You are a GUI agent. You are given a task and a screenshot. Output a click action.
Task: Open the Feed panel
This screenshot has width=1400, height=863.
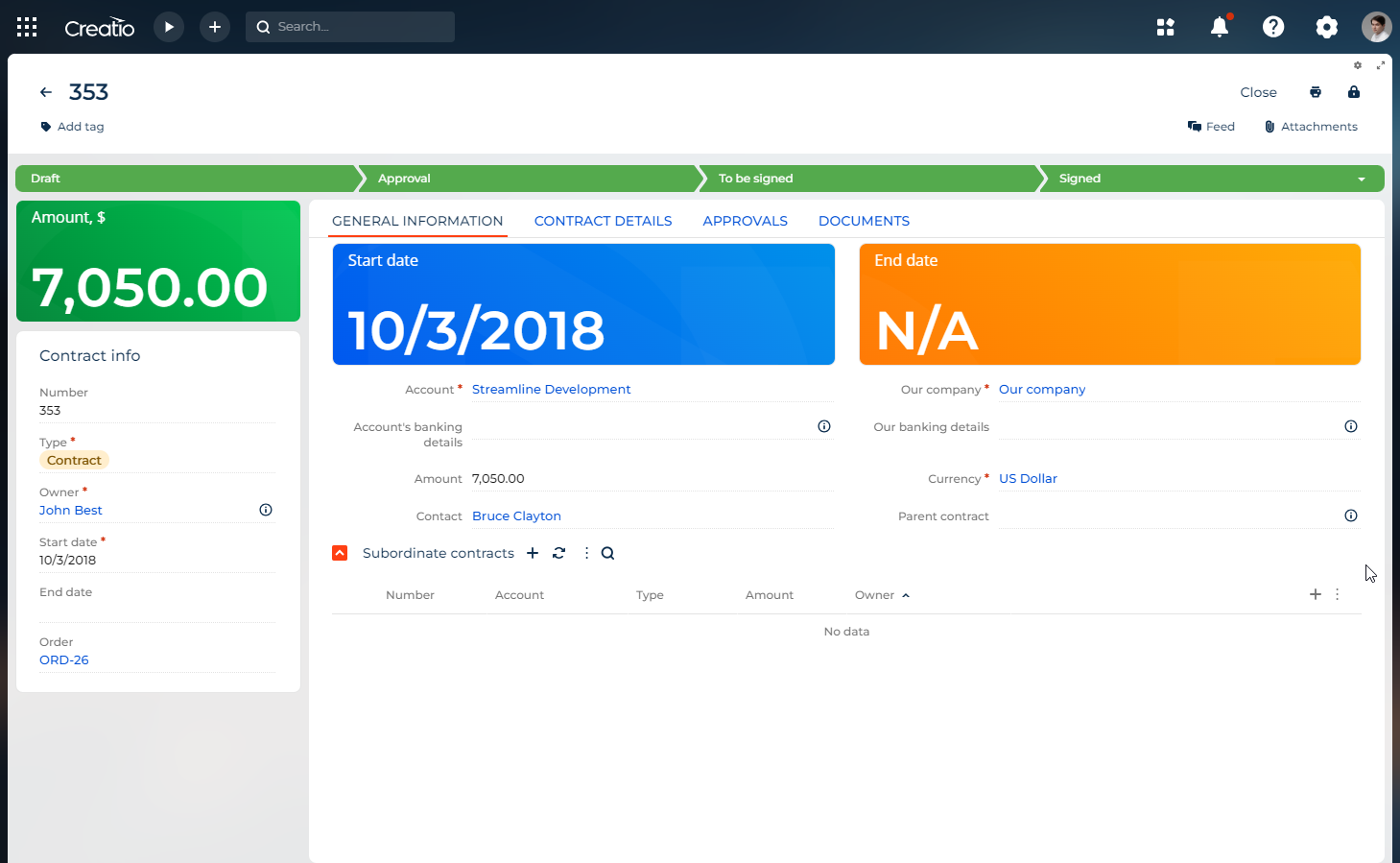pos(1211,127)
